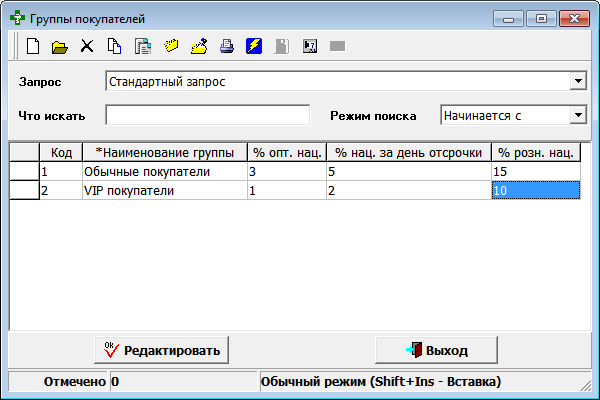
Task: Create a new record with blank page icon
Action: pyautogui.click(x=33, y=47)
